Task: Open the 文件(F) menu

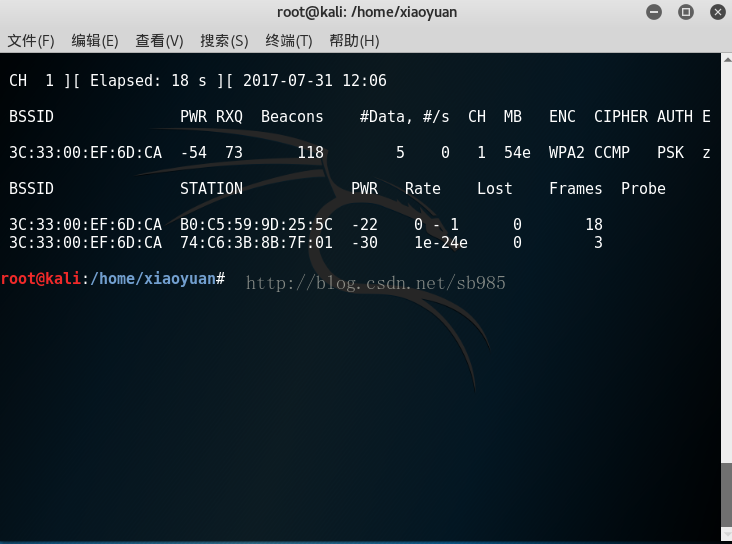Action: click(31, 41)
